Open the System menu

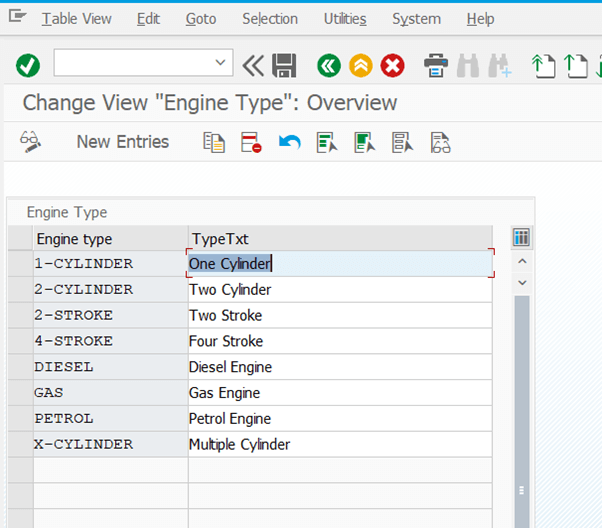[417, 19]
